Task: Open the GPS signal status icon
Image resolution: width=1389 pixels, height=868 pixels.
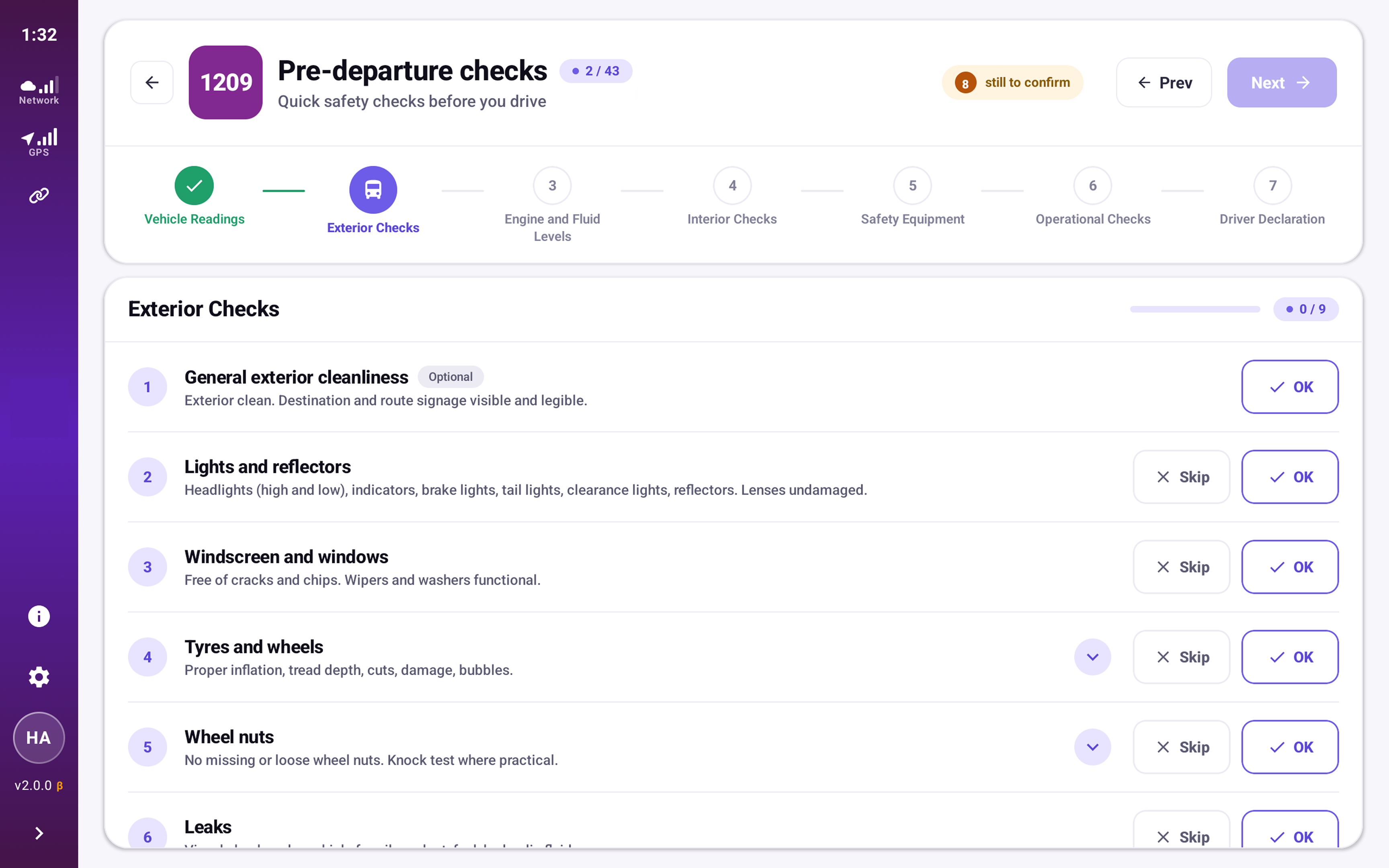Action: [39, 142]
